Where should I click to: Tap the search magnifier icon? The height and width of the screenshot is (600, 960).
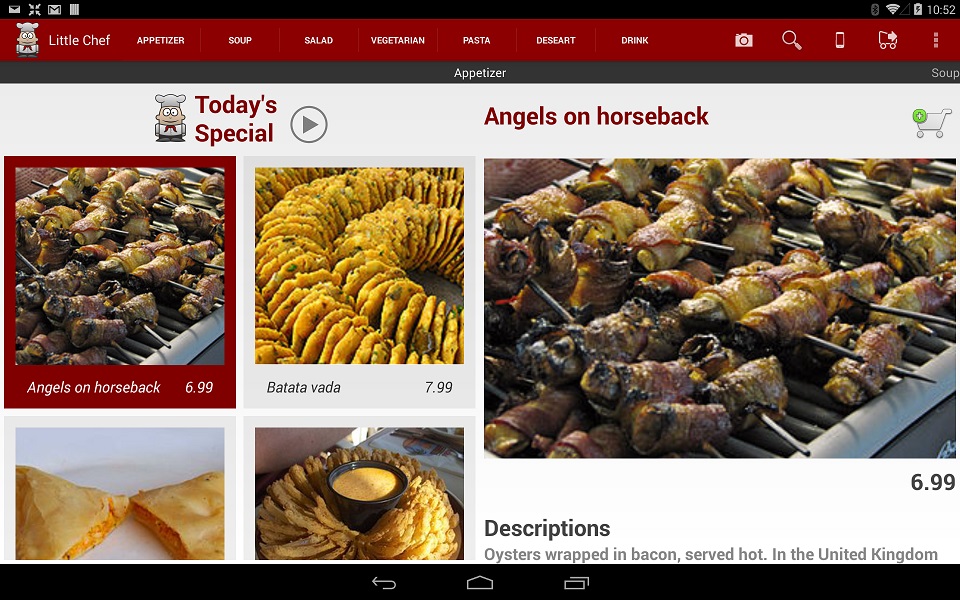click(x=791, y=40)
